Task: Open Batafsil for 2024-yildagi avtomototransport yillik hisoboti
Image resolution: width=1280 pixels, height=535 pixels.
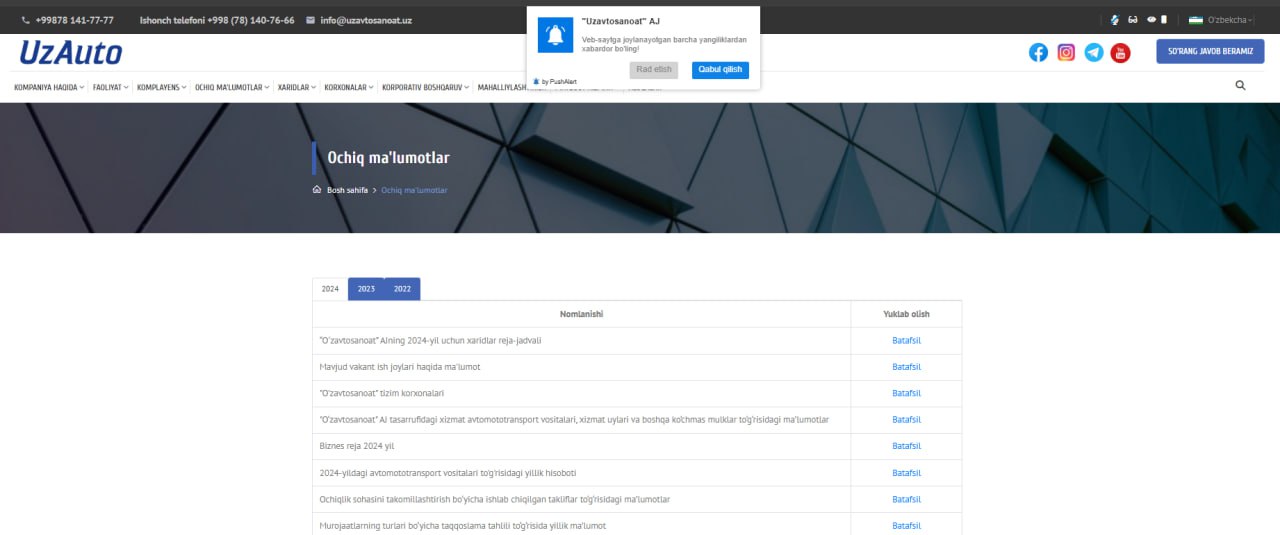Action: [906, 473]
